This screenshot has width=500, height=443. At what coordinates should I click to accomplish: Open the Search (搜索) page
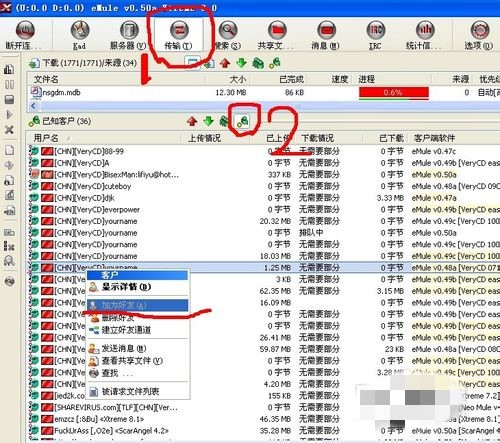(x=228, y=35)
